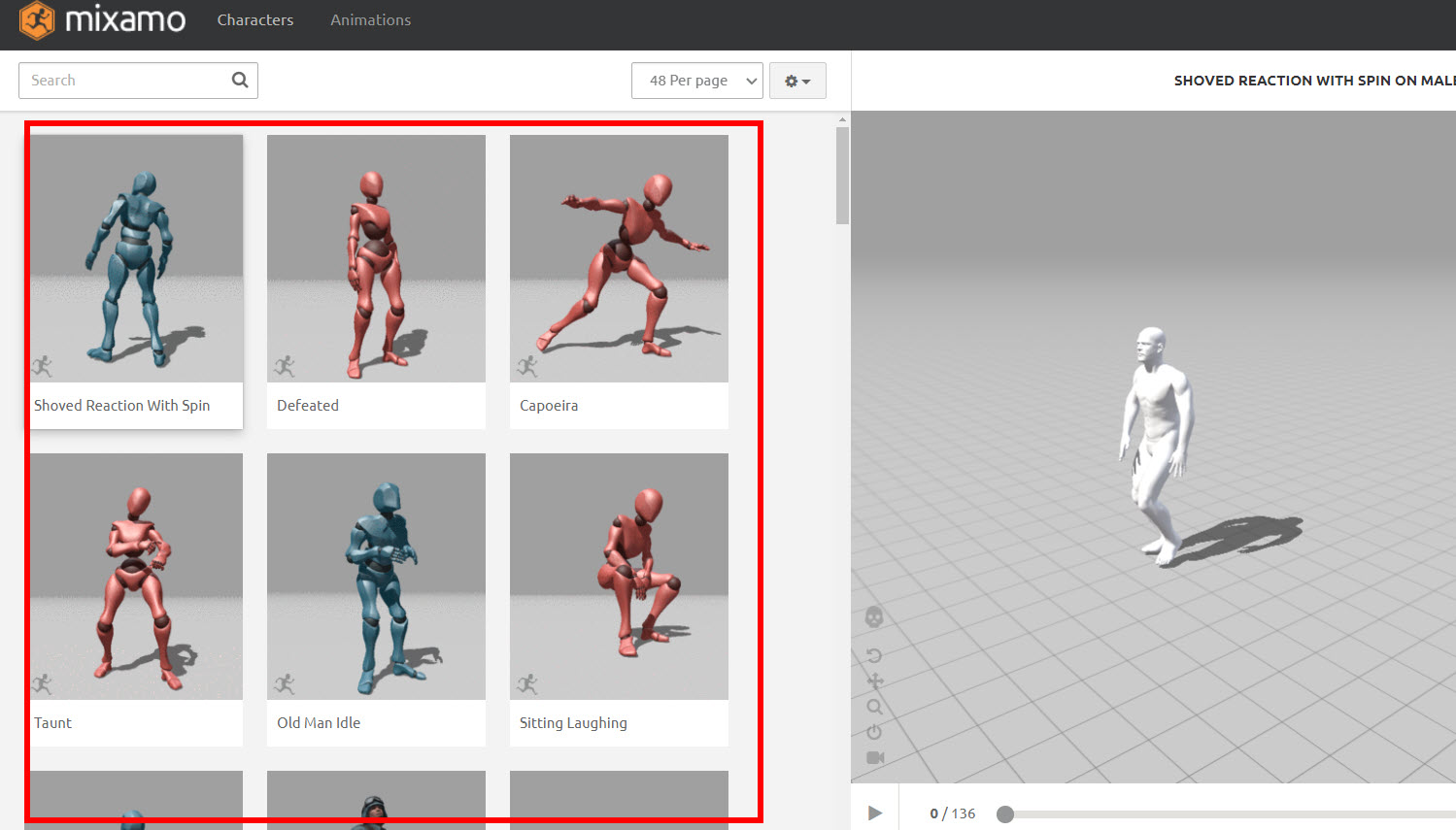This screenshot has height=830, width=1456.
Task: Click running-man icon on Old Man Idle card
Action: pyautogui.click(x=285, y=684)
